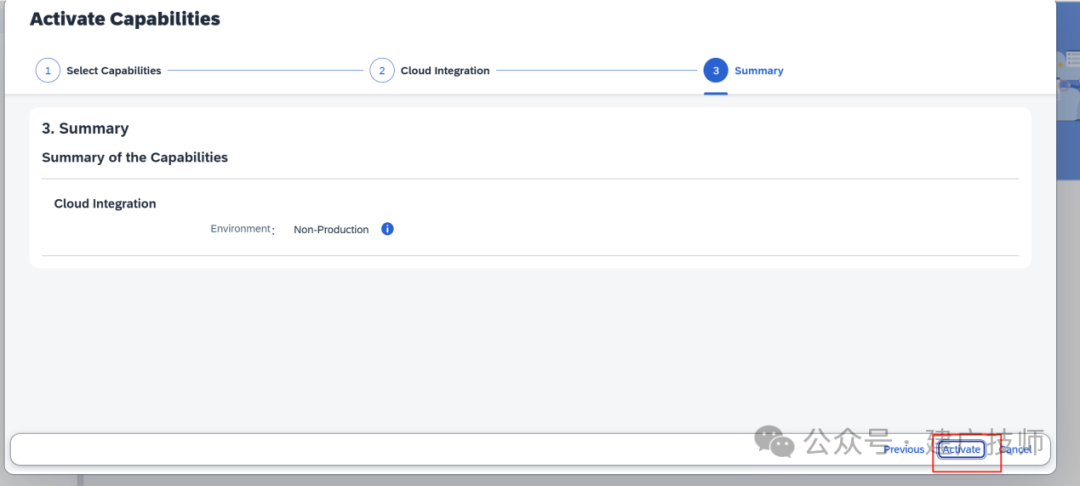
Task: Cancel the Activate Capabilities dialog
Action: pyautogui.click(x=1015, y=449)
